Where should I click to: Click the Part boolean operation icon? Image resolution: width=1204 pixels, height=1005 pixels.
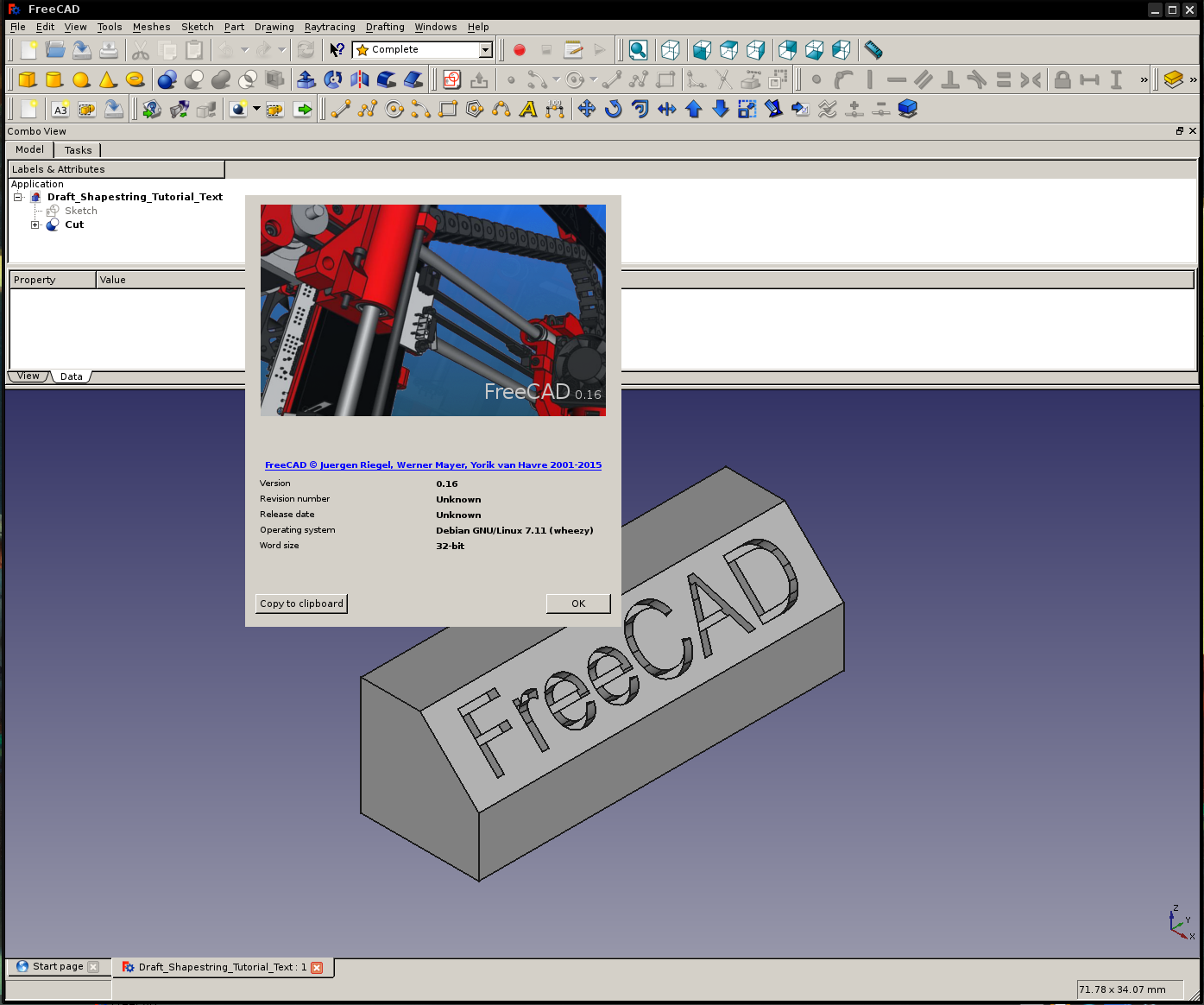[x=167, y=80]
